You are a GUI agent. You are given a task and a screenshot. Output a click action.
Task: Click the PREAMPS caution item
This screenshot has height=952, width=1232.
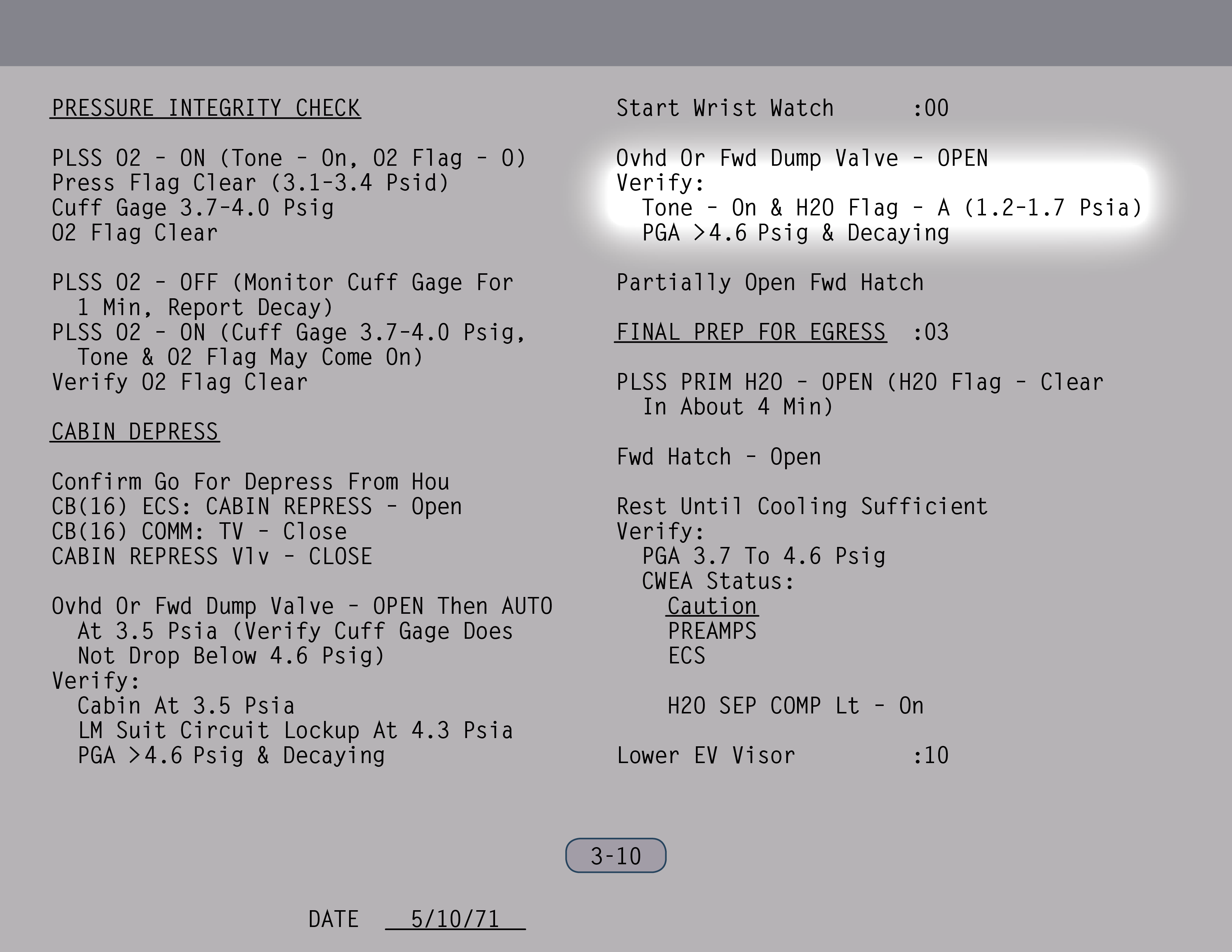coord(712,631)
